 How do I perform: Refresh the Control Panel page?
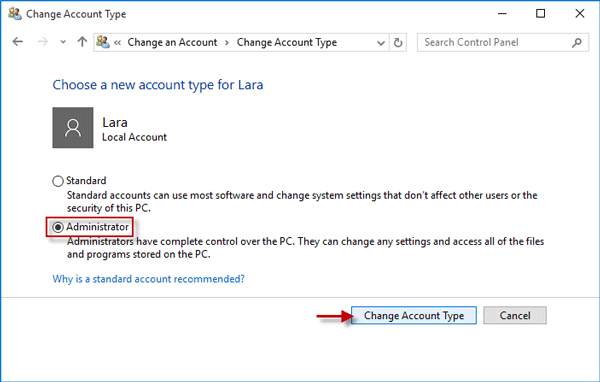(398, 42)
